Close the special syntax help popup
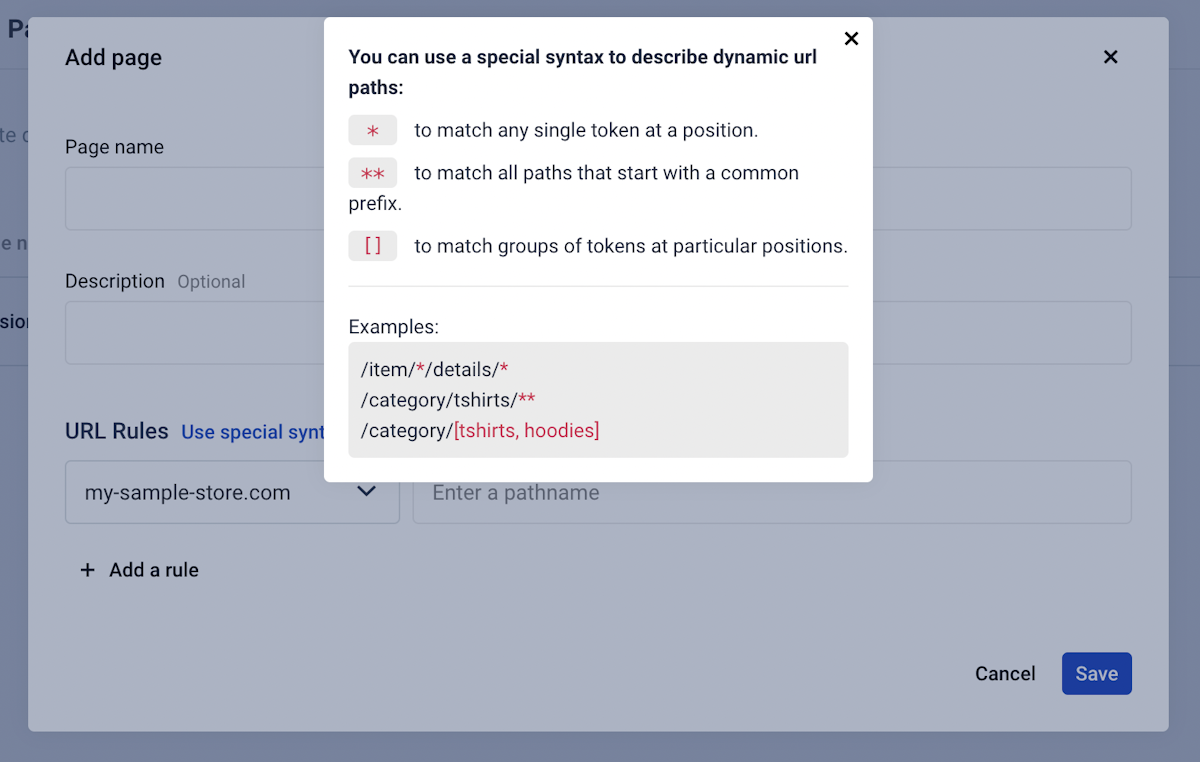The width and height of the screenshot is (1200, 762). pos(851,39)
